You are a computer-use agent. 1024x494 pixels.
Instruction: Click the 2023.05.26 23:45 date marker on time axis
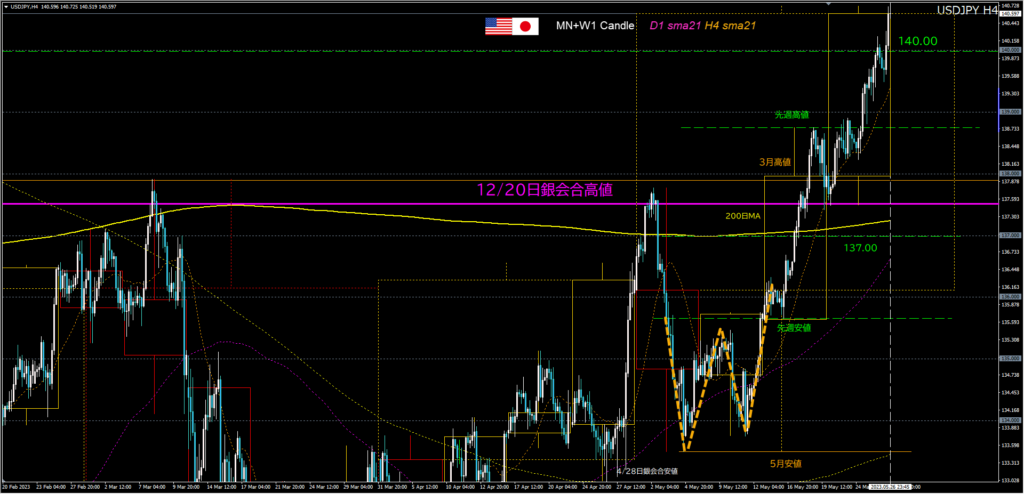pos(892,489)
